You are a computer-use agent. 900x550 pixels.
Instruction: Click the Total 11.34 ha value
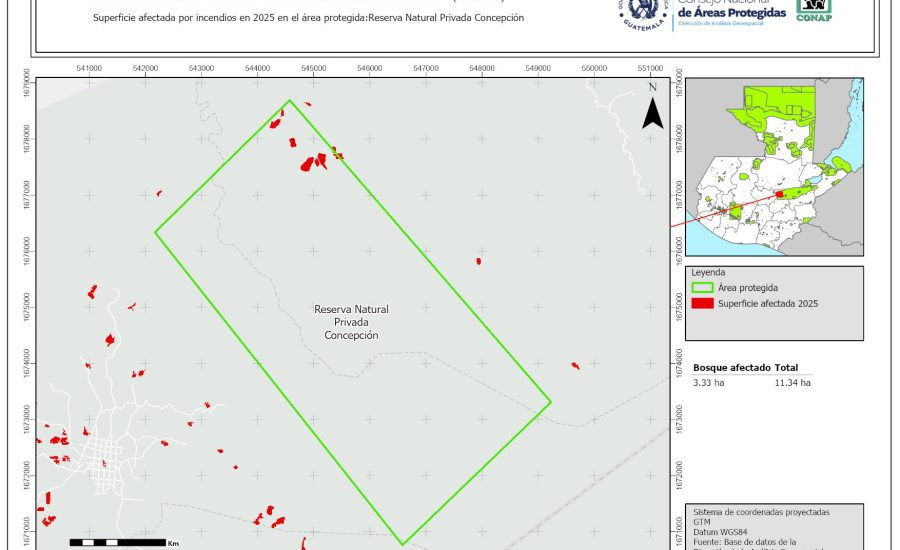click(x=792, y=382)
